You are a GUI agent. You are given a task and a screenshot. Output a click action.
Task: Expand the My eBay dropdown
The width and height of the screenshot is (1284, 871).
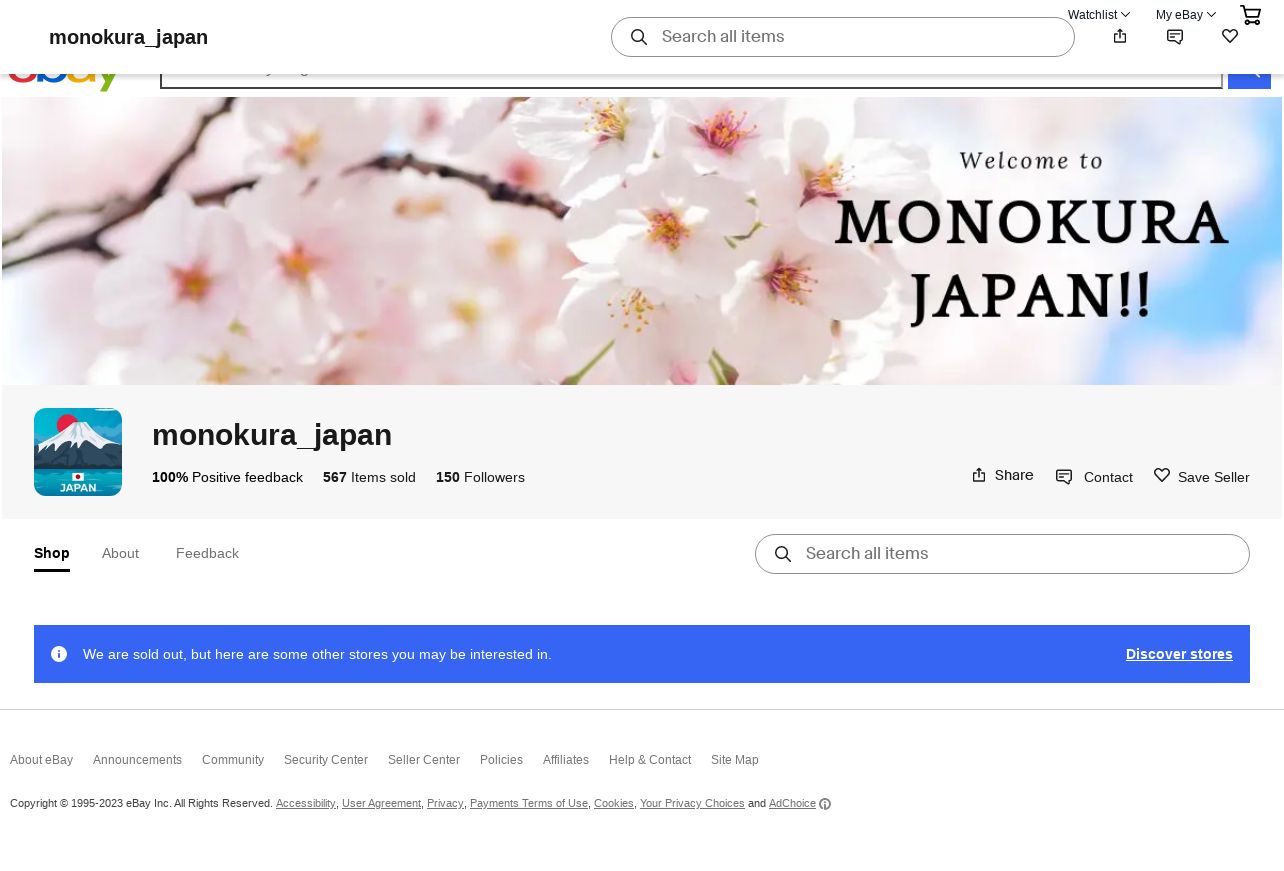pyautogui.click(x=1186, y=15)
